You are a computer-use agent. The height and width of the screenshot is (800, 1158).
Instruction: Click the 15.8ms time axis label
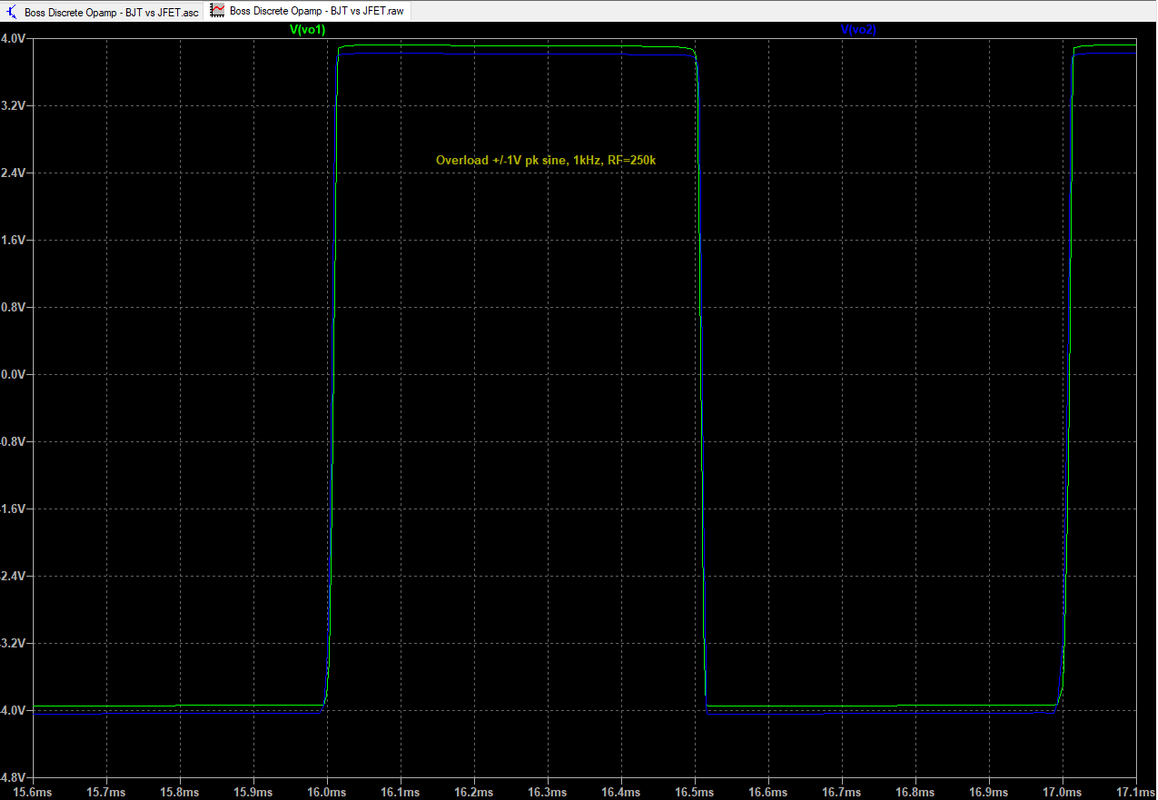pos(181,792)
